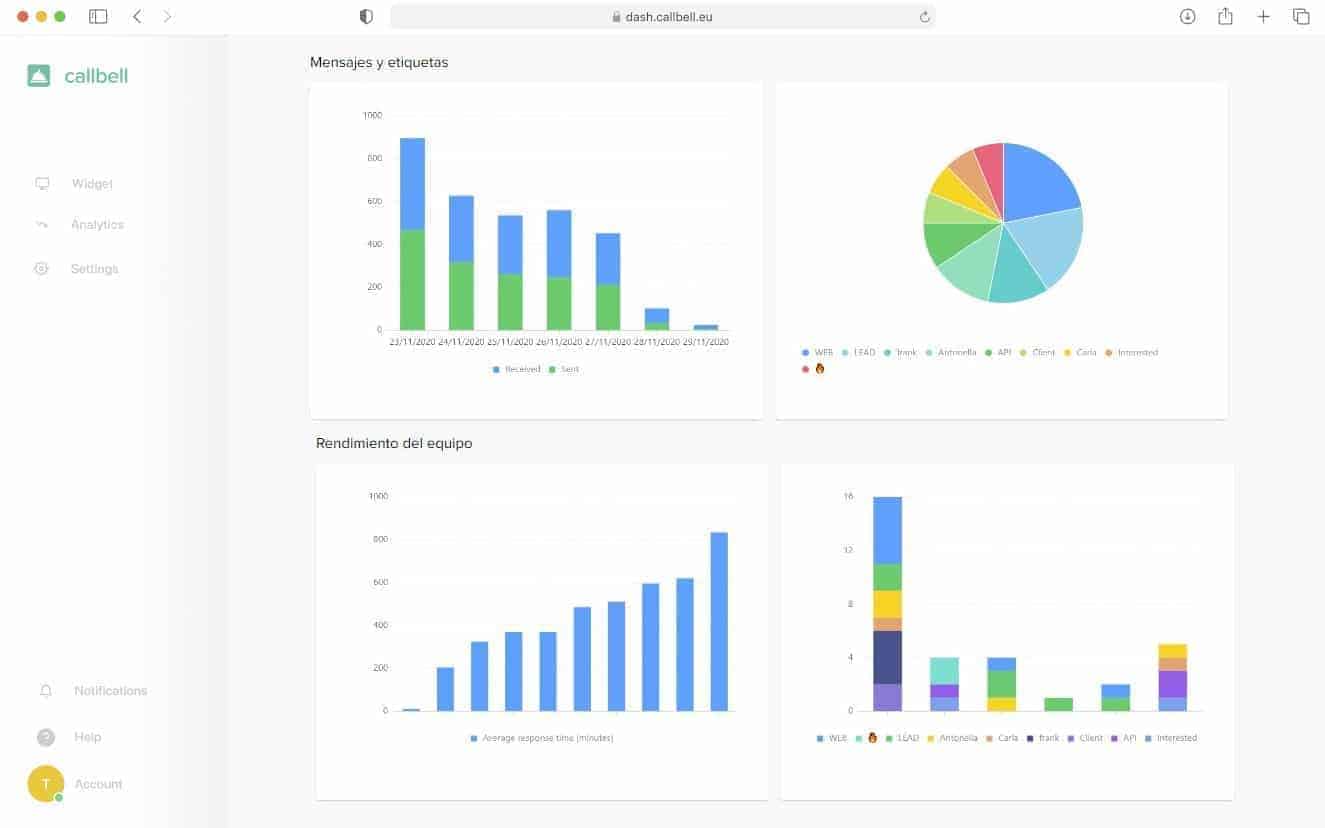The image size is (1325, 828).
Task: Open a new tab with plus icon
Action: (x=1264, y=17)
